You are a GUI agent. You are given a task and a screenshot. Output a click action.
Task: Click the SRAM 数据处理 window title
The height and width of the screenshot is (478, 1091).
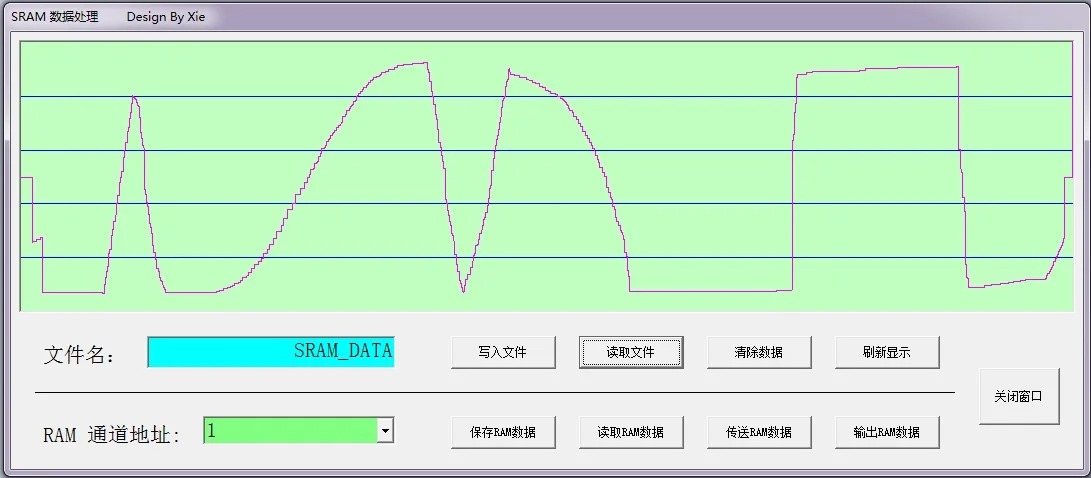[55, 17]
